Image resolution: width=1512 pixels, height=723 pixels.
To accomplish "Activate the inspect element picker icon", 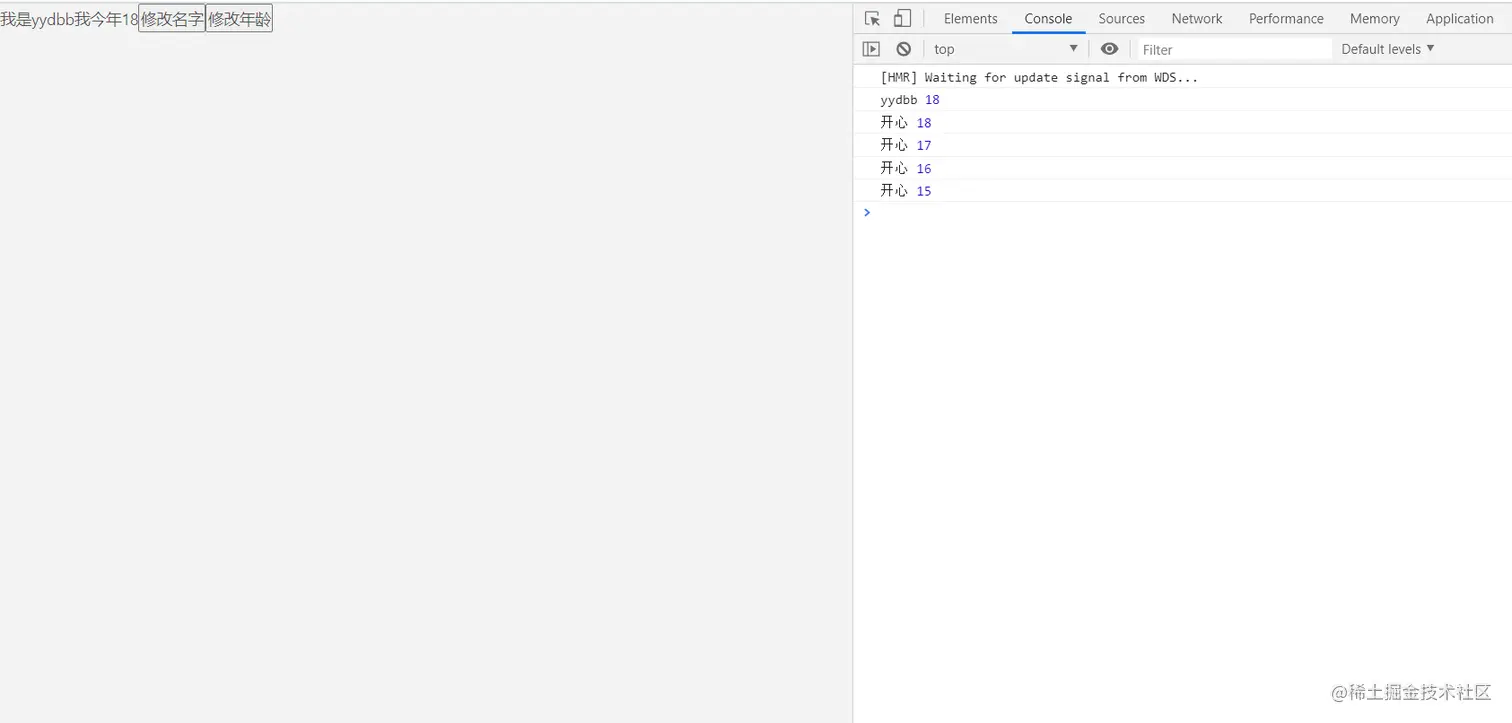I will (872, 18).
